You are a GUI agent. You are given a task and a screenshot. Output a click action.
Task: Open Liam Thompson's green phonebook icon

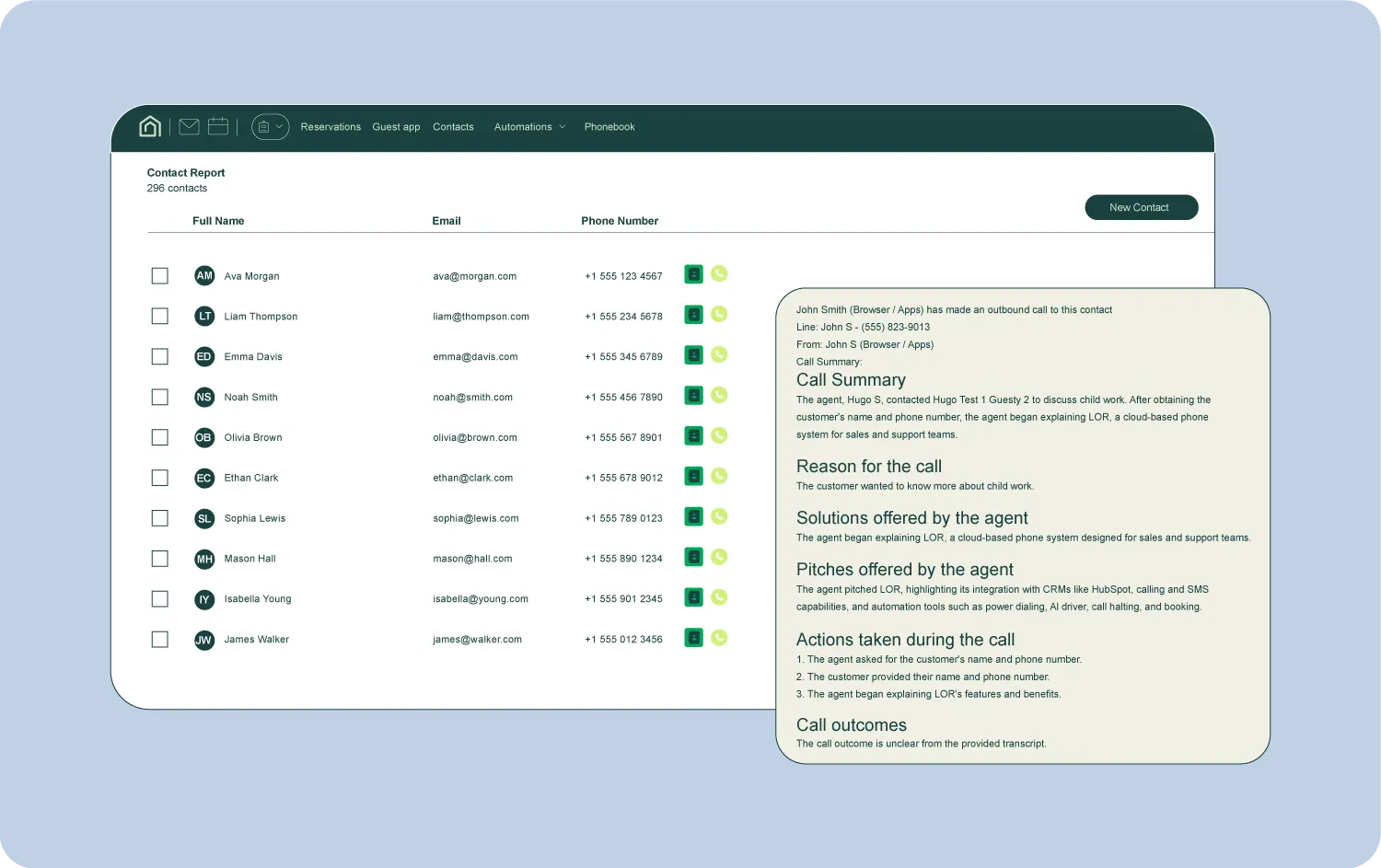point(694,315)
